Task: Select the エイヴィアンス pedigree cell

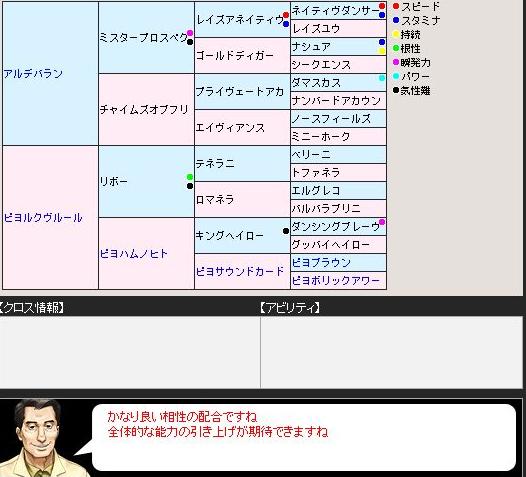Action: (x=242, y=128)
